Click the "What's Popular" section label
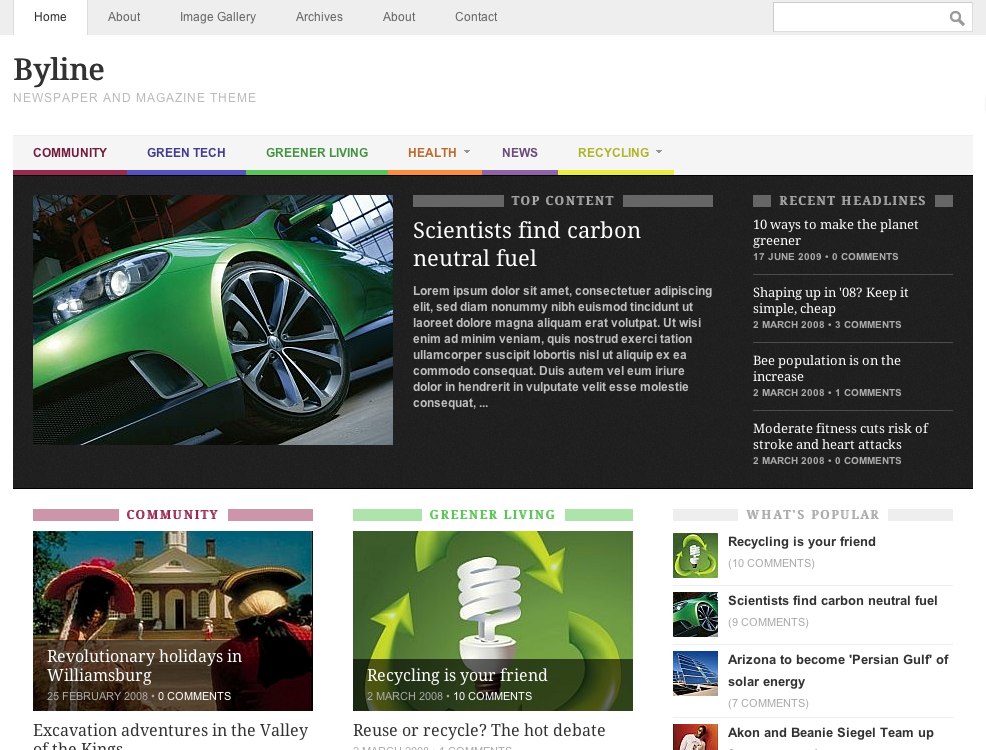The width and height of the screenshot is (986, 750). (x=812, y=515)
